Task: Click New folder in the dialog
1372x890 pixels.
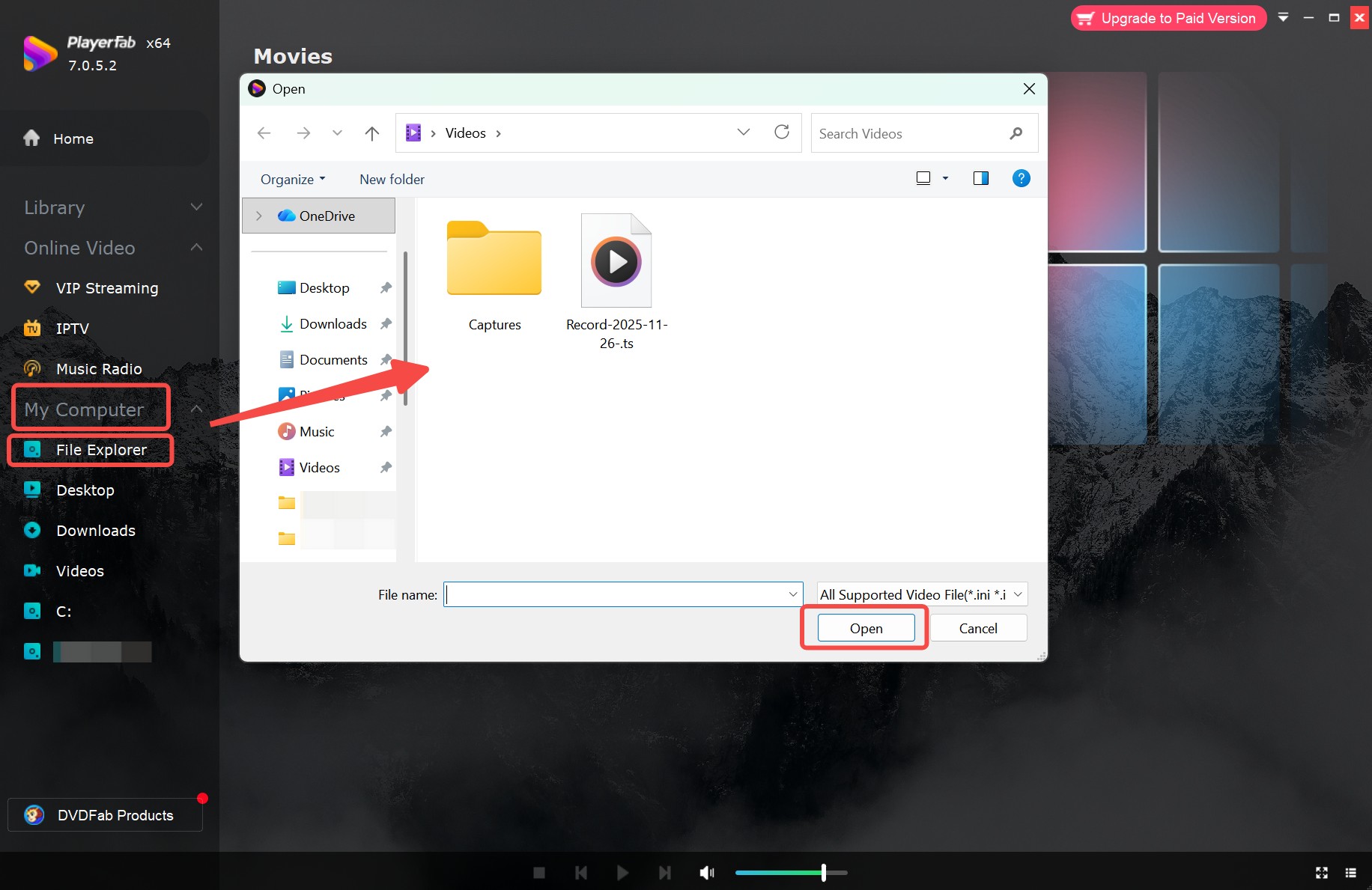Action: (x=392, y=179)
